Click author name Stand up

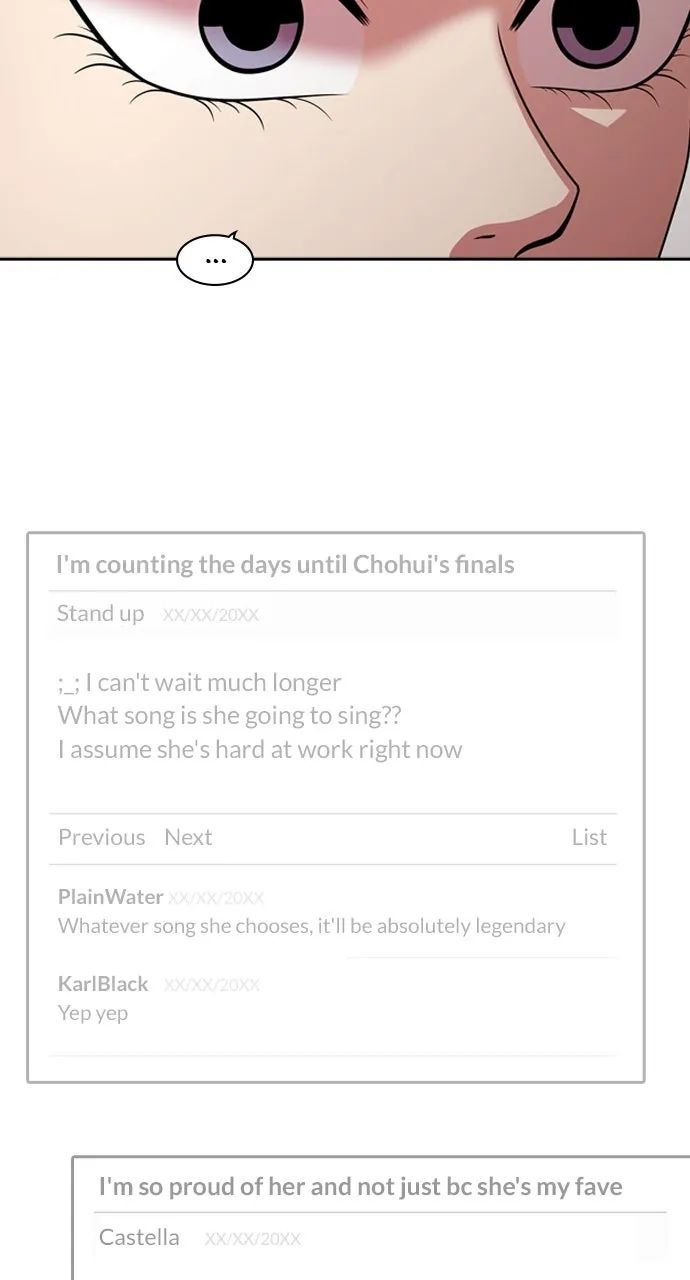tap(100, 614)
